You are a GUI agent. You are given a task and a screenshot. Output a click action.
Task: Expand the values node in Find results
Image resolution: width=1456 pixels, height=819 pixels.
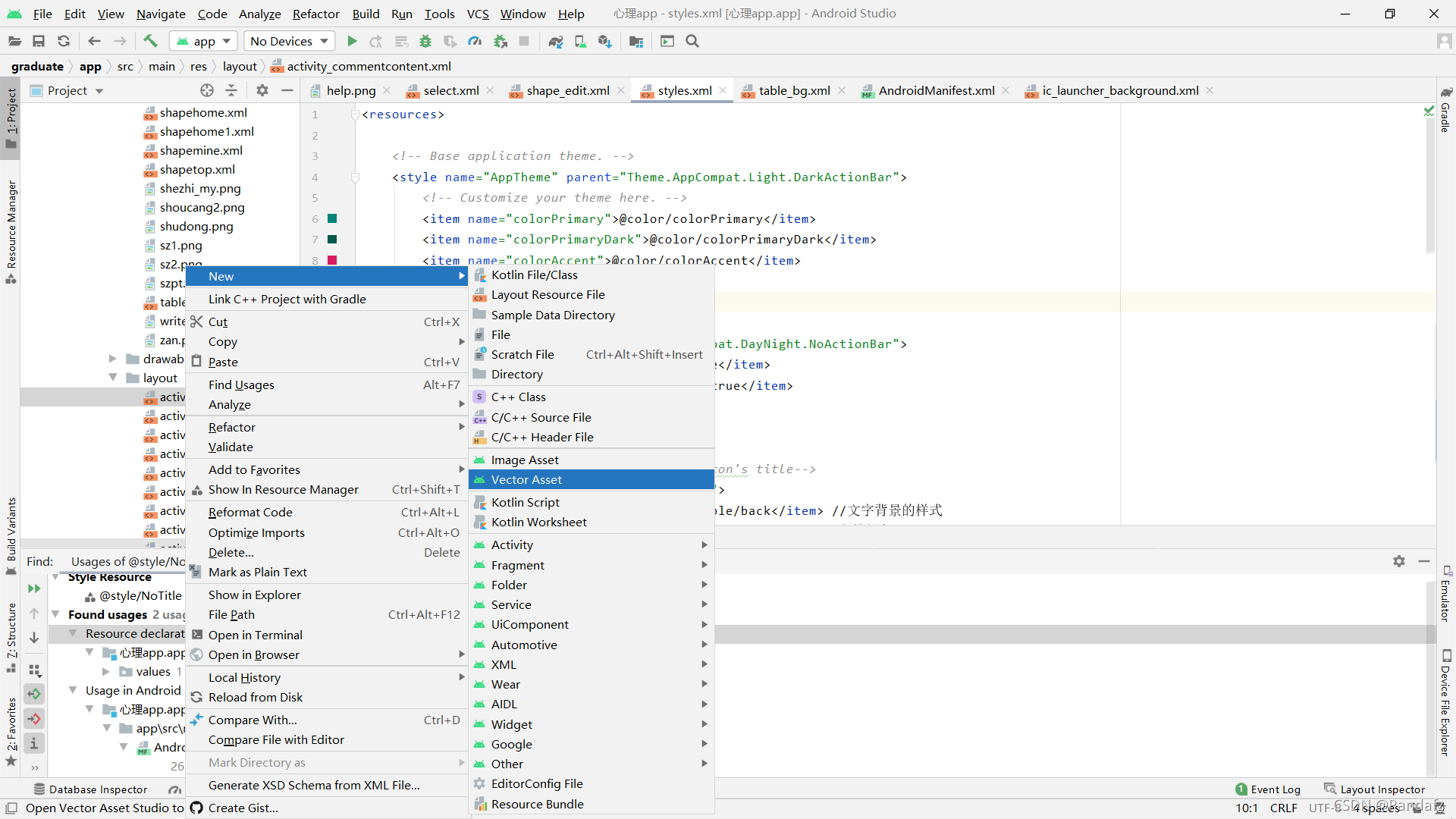(106, 671)
